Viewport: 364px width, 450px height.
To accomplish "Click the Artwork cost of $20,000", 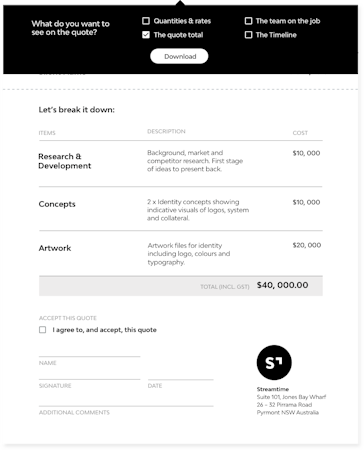I will (x=307, y=245).
